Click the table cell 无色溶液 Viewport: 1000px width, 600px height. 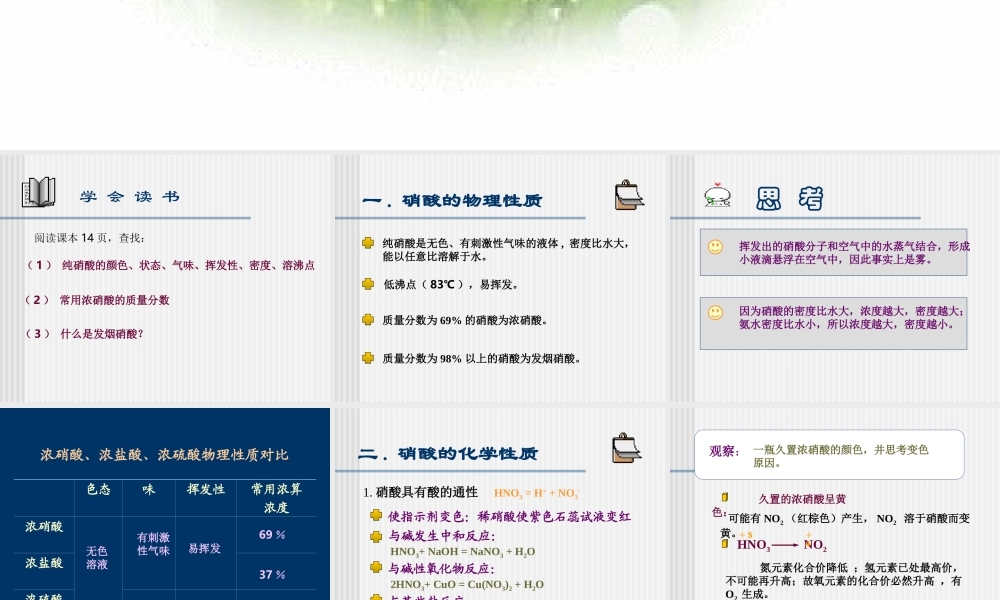[x=97, y=557]
